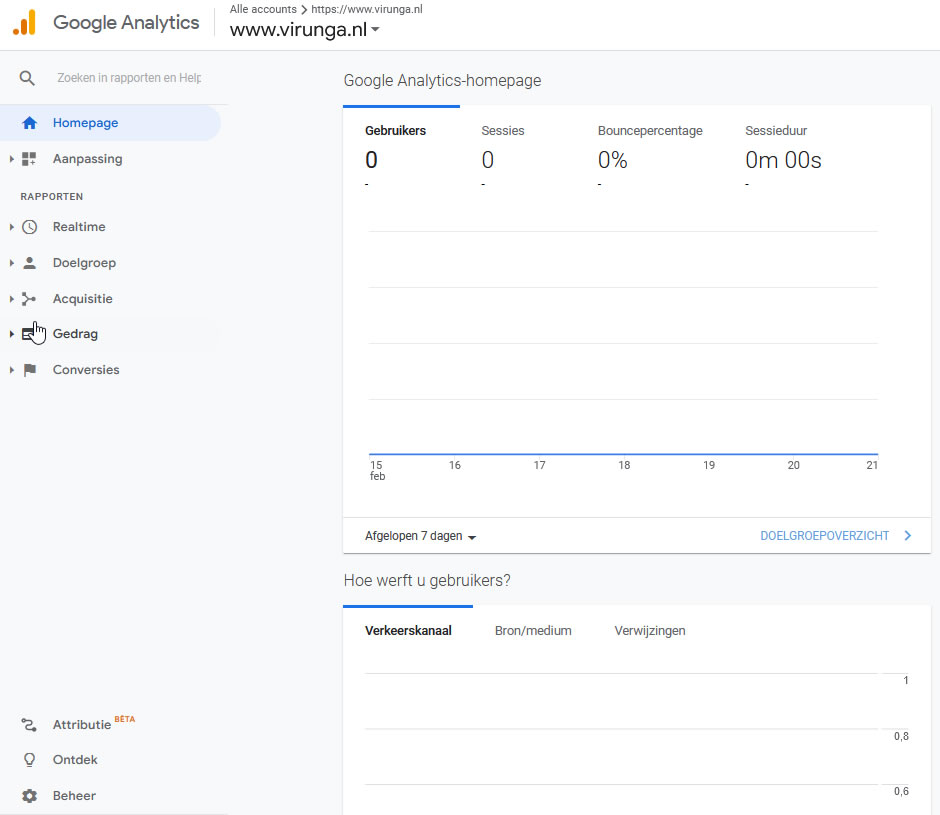Expand the Aanpassing section

[11, 159]
